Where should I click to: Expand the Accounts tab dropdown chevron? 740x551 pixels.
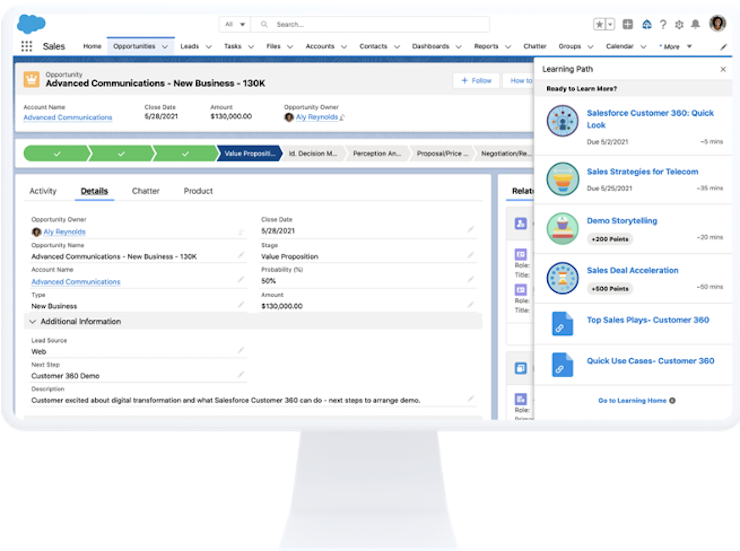point(344,47)
